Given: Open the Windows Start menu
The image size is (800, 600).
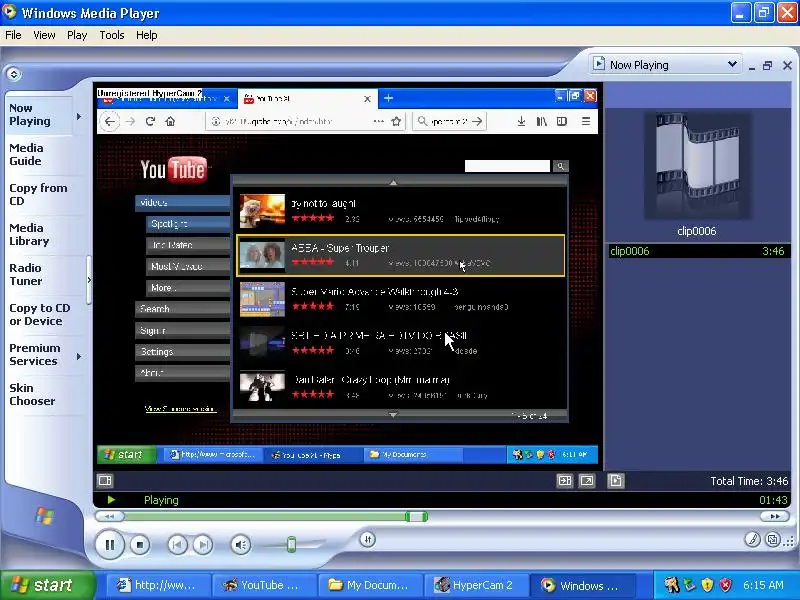Looking at the screenshot, I should pyautogui.click(x=47, y=585).
